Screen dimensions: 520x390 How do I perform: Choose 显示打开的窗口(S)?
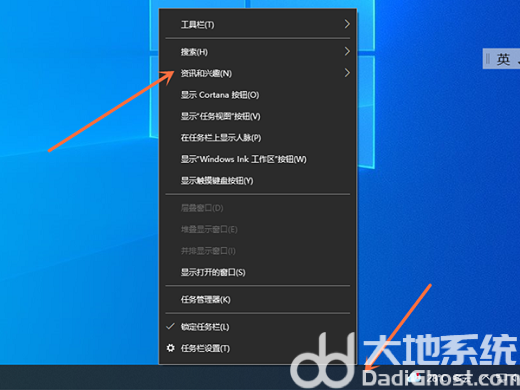tap(257, 272)
